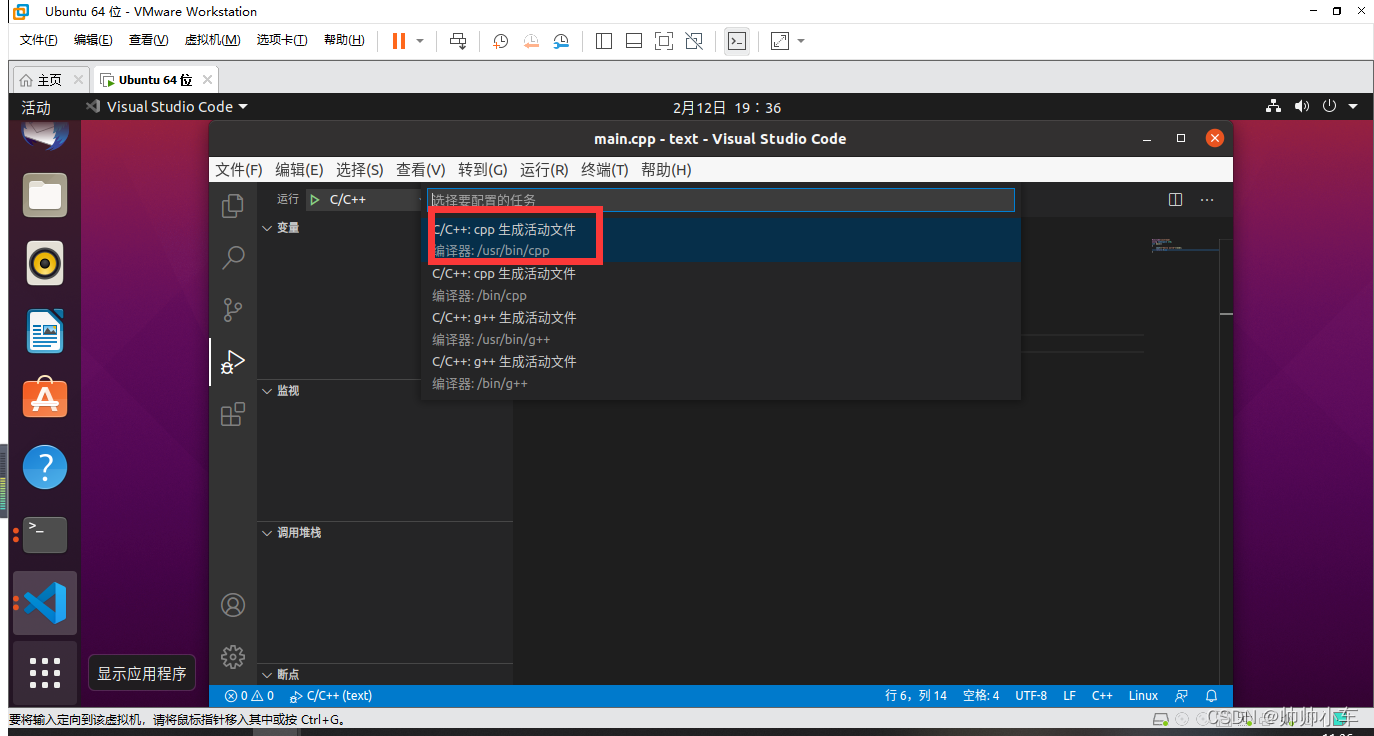Open Files from the Ubuntu dock
The width and height of the screenshot is (1374, 736).
point(45,194)
